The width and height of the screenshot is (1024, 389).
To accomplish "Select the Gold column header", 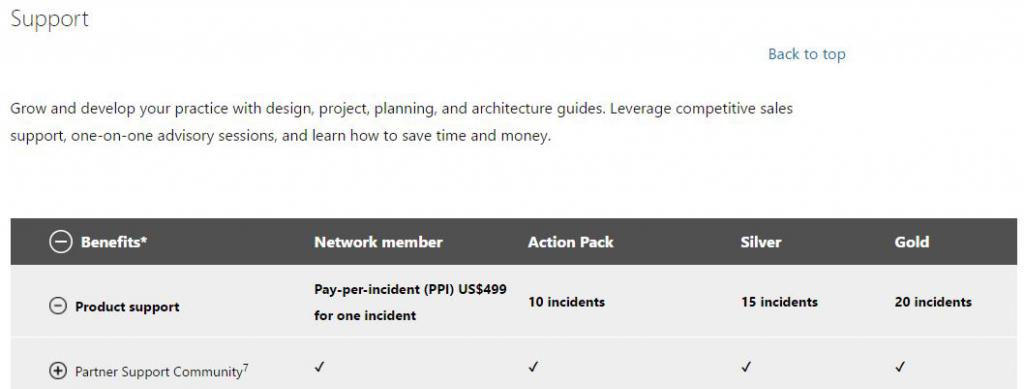I will [x=912, y=242].
